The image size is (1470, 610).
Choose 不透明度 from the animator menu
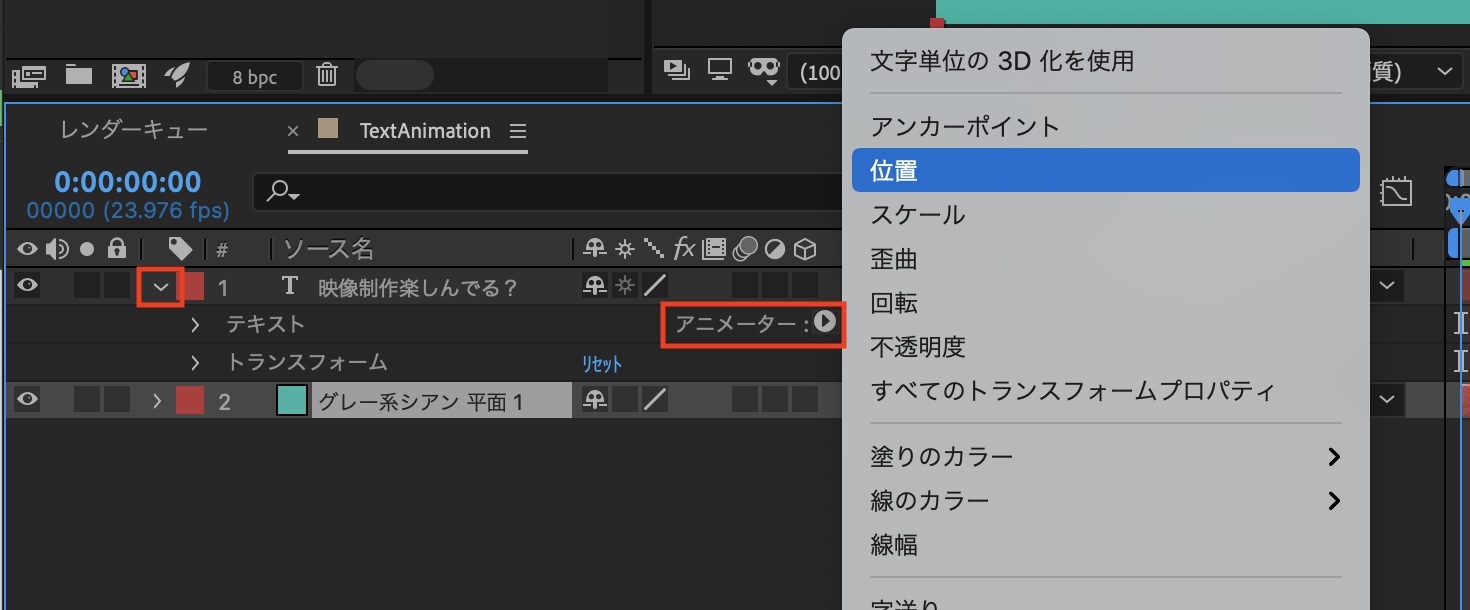click(918, 347)
